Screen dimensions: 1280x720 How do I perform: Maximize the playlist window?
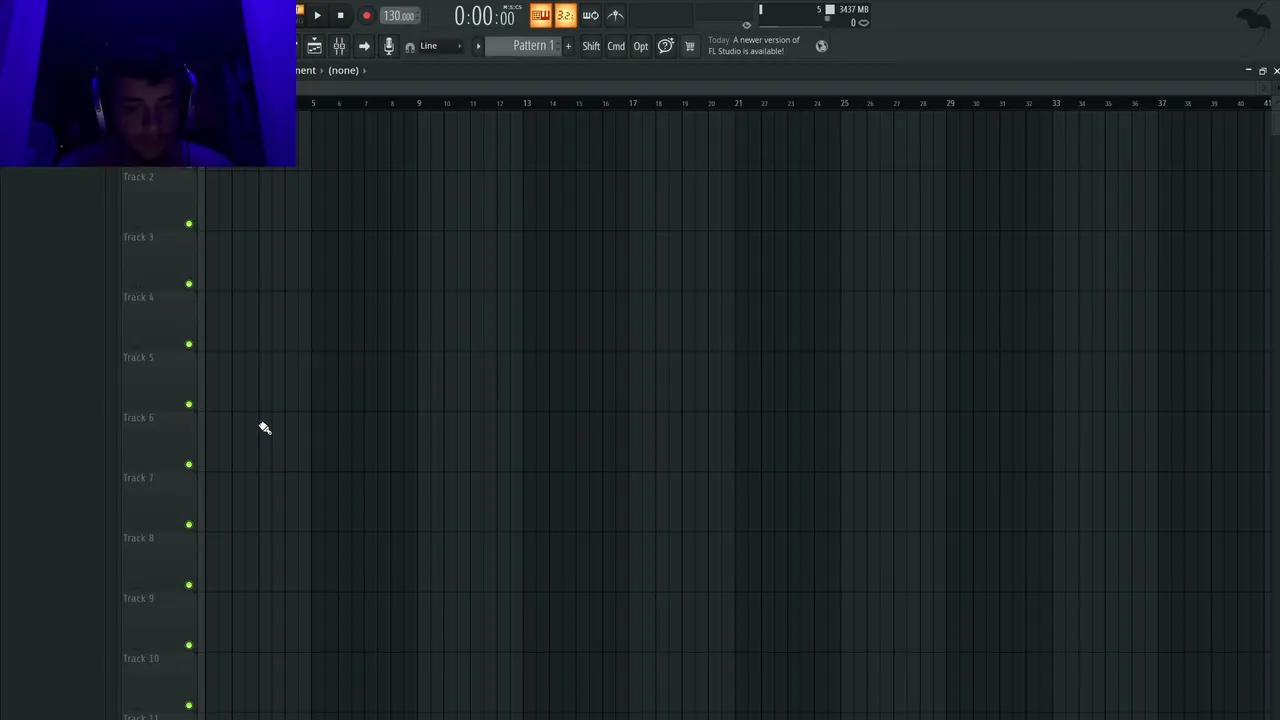(x=1262, y=70)
